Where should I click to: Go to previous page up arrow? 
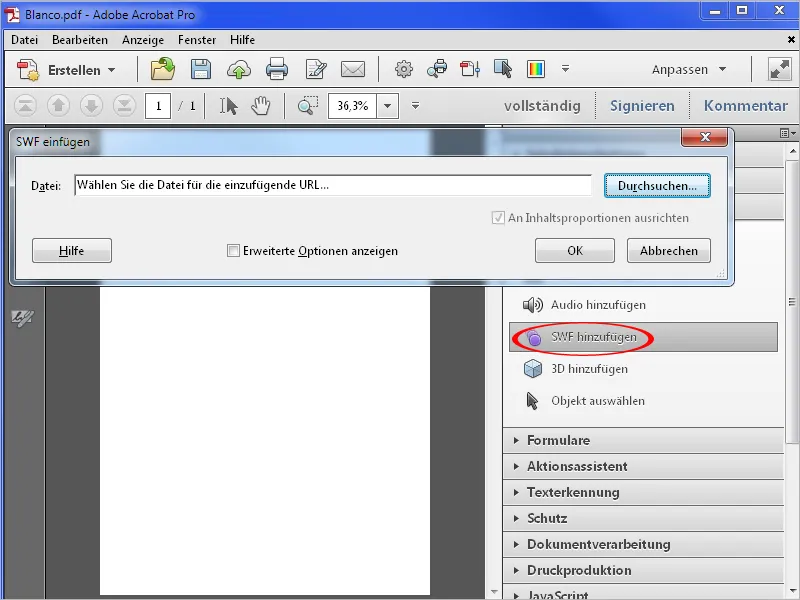pyautogui.click(x=58, y=106)
